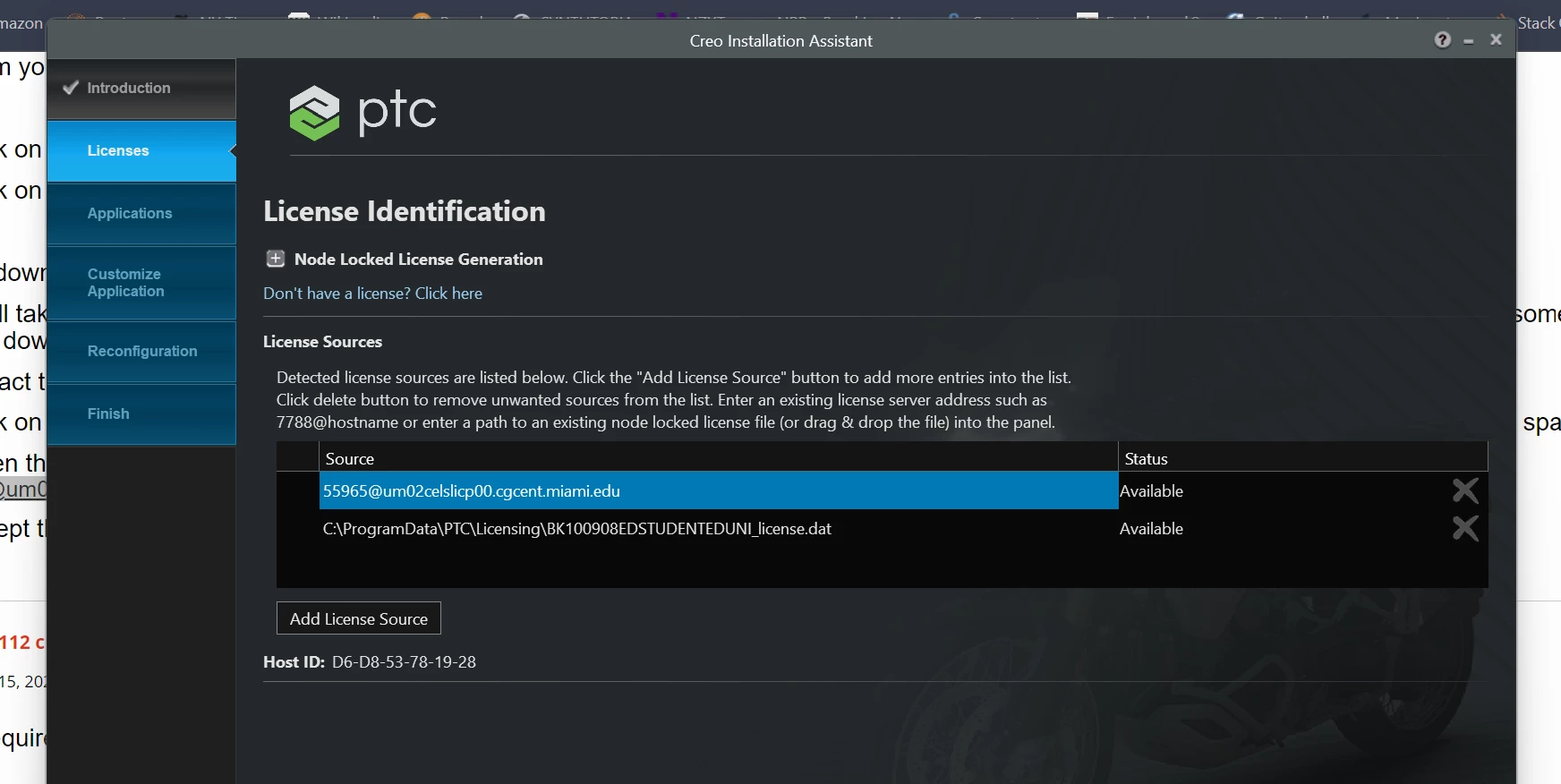
Task: Go to the Introduction step
Action: coord(141,89)
